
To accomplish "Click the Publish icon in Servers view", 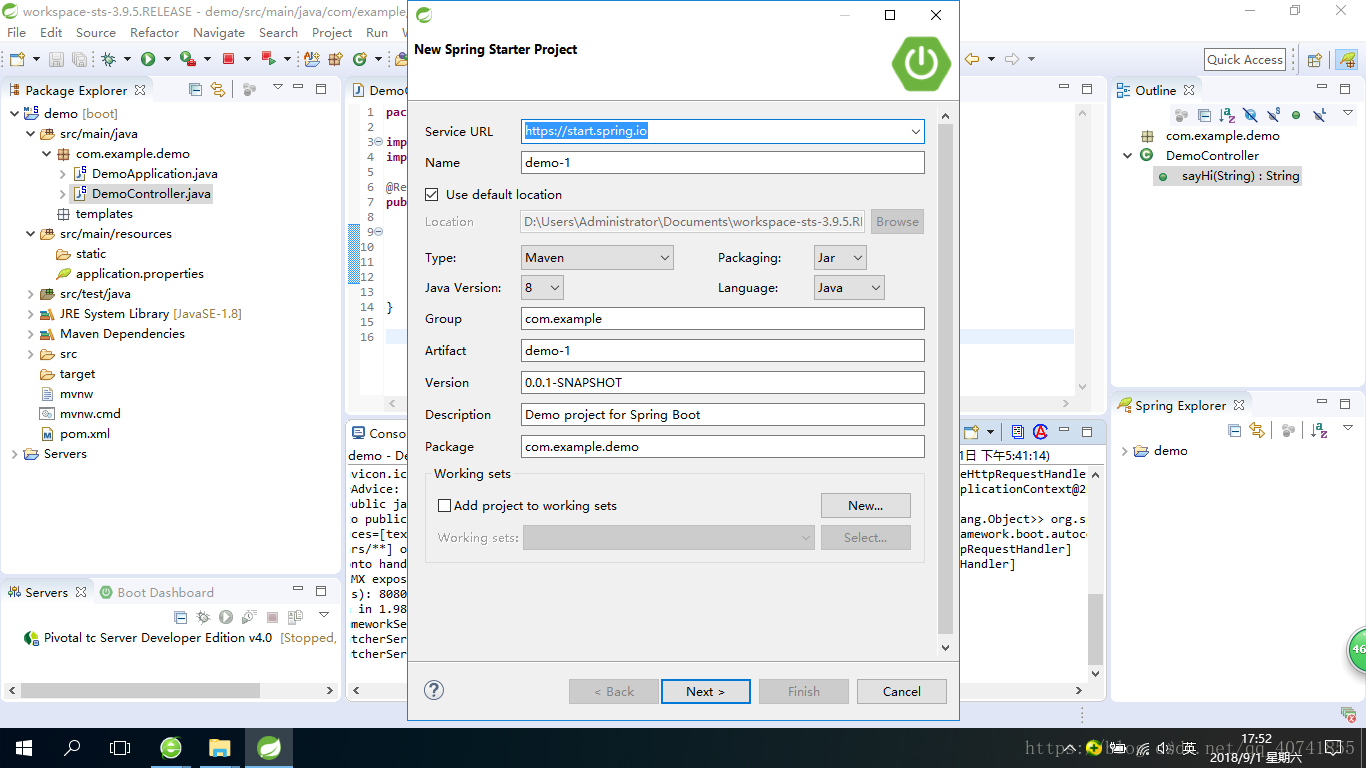I will [x=295, y=617].
